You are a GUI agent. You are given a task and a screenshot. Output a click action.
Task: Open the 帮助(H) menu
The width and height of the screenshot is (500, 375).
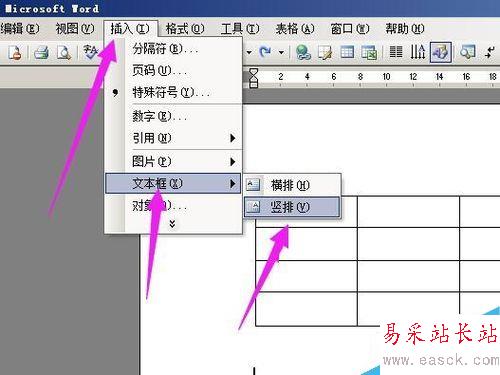coord(405,29)
